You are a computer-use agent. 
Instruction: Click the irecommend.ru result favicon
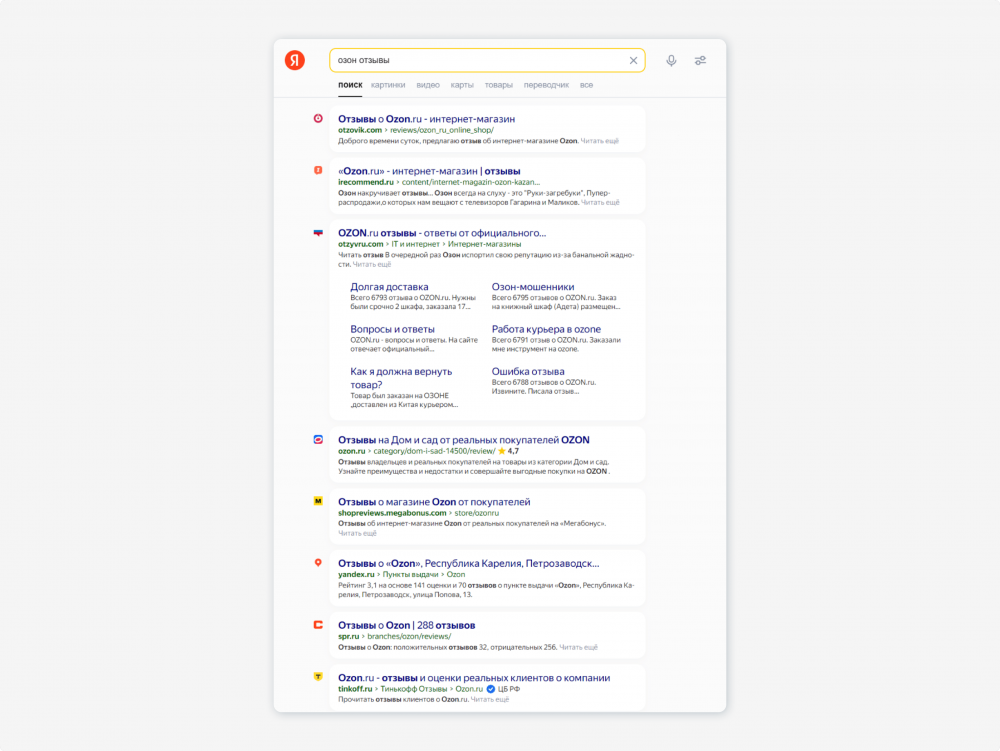click(318, 170)
